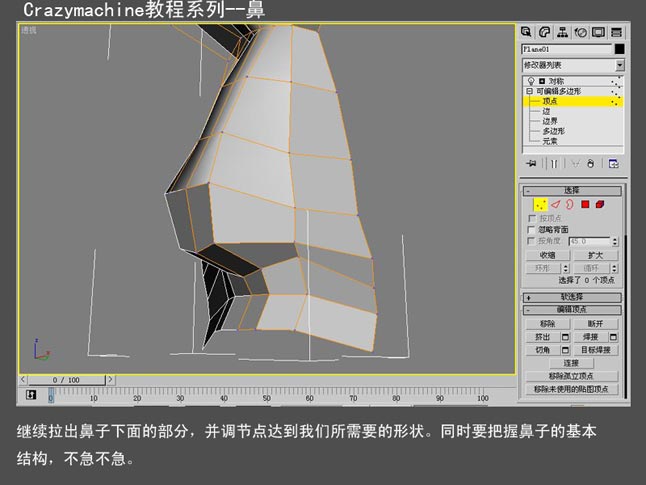Image resolution: width=646 pixels, height=485 pixels.
Task: Click the time slider showing 0 / 100
Action: [66, 380]
